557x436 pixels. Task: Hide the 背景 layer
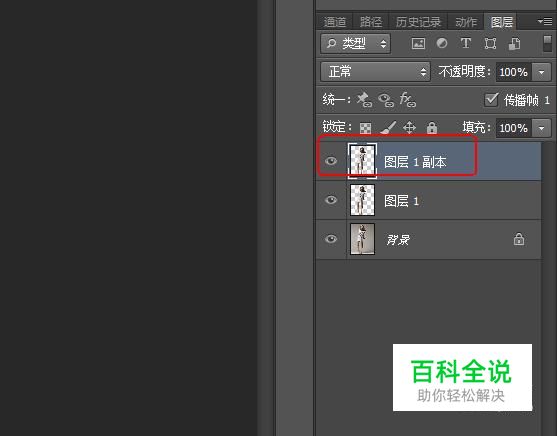[331, 238]
